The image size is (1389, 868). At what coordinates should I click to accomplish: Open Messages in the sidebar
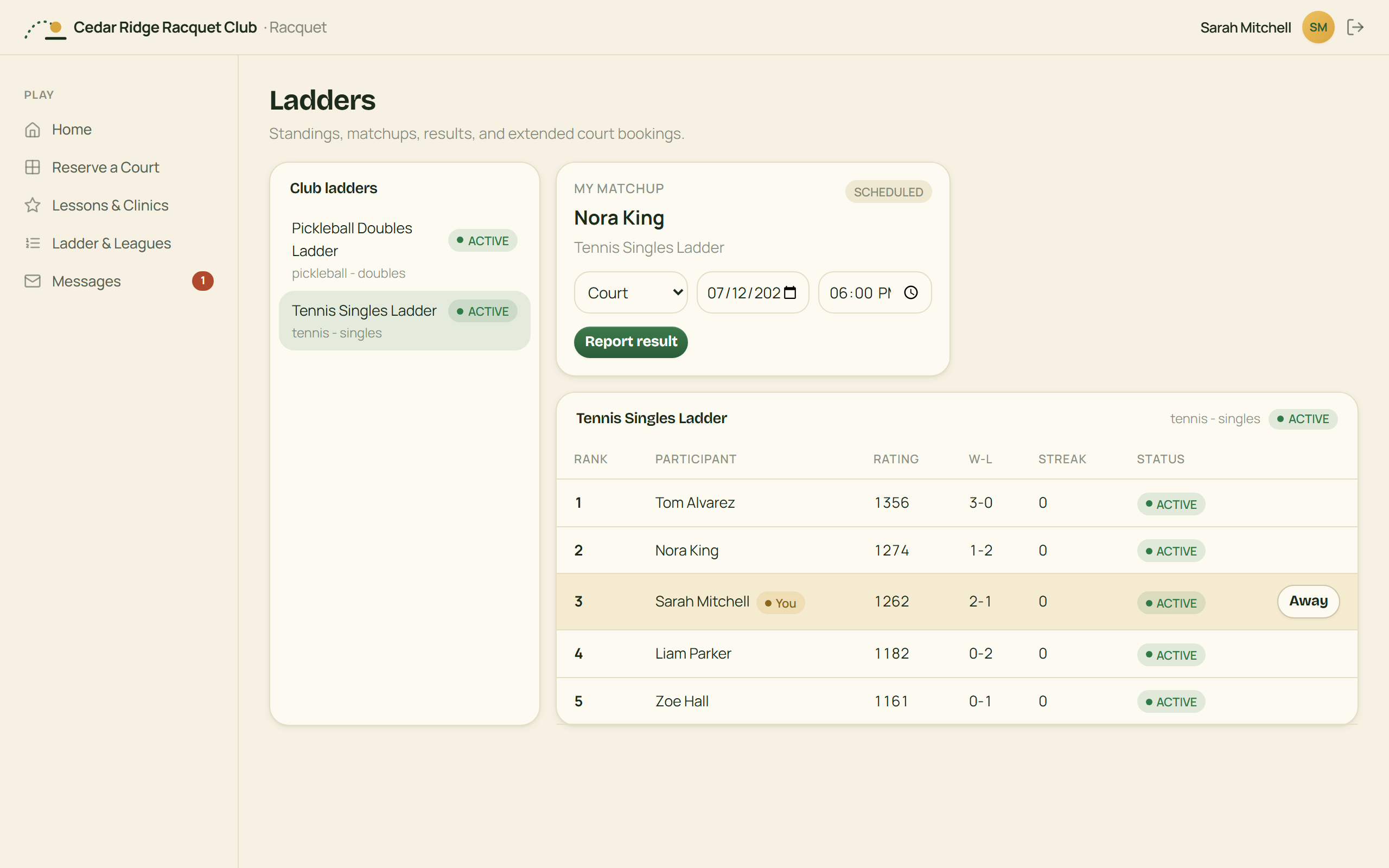(119, 280)
